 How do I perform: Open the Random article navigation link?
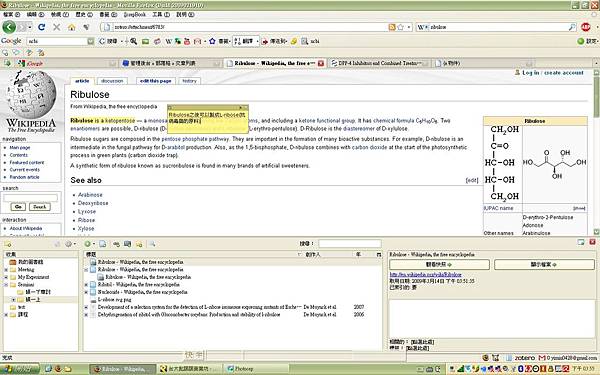point(24,177)
